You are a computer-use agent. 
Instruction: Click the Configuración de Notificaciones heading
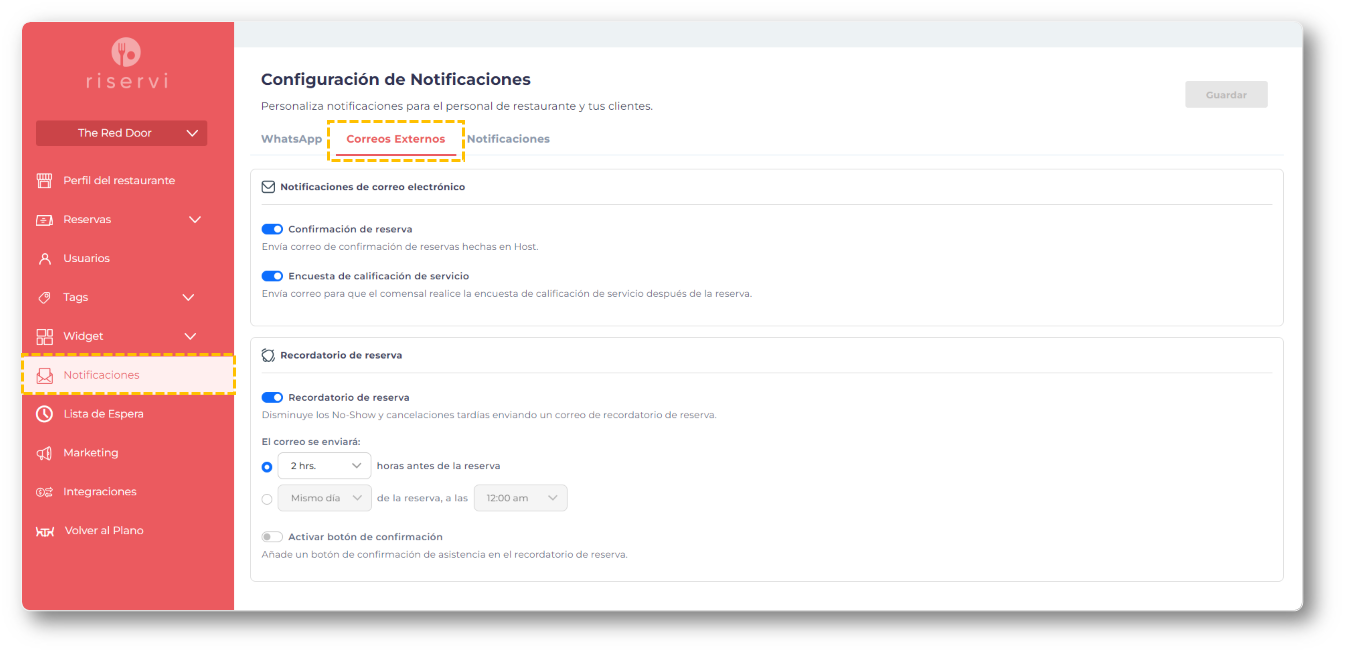[x=396, y=79]
